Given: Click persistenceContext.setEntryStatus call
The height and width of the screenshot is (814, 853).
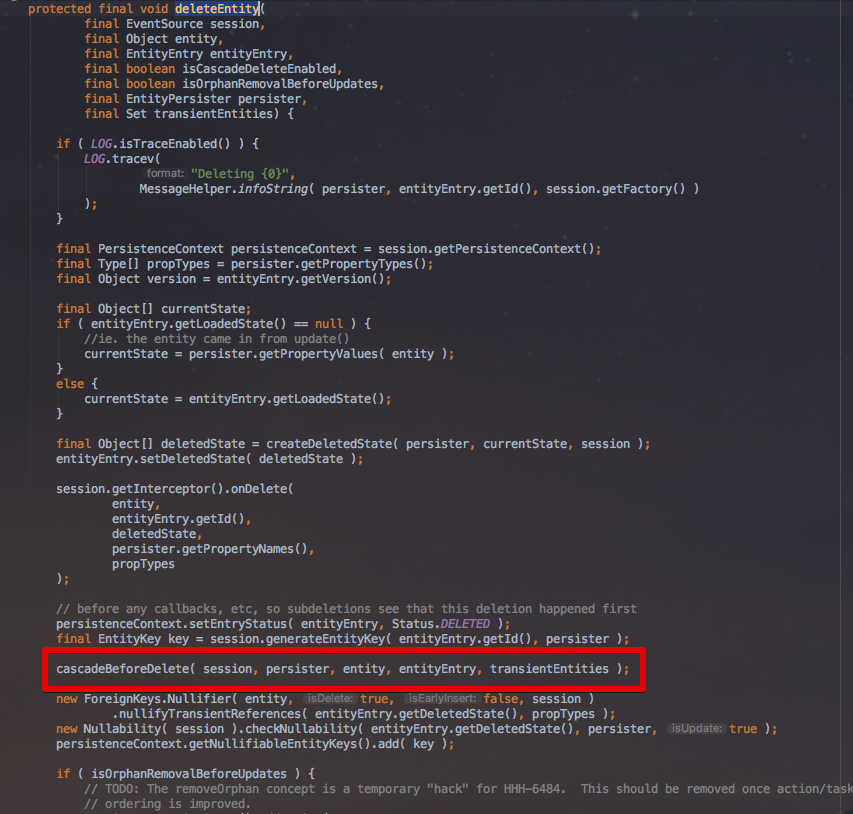Looking at the screenshot, I should tap(280, 624).
